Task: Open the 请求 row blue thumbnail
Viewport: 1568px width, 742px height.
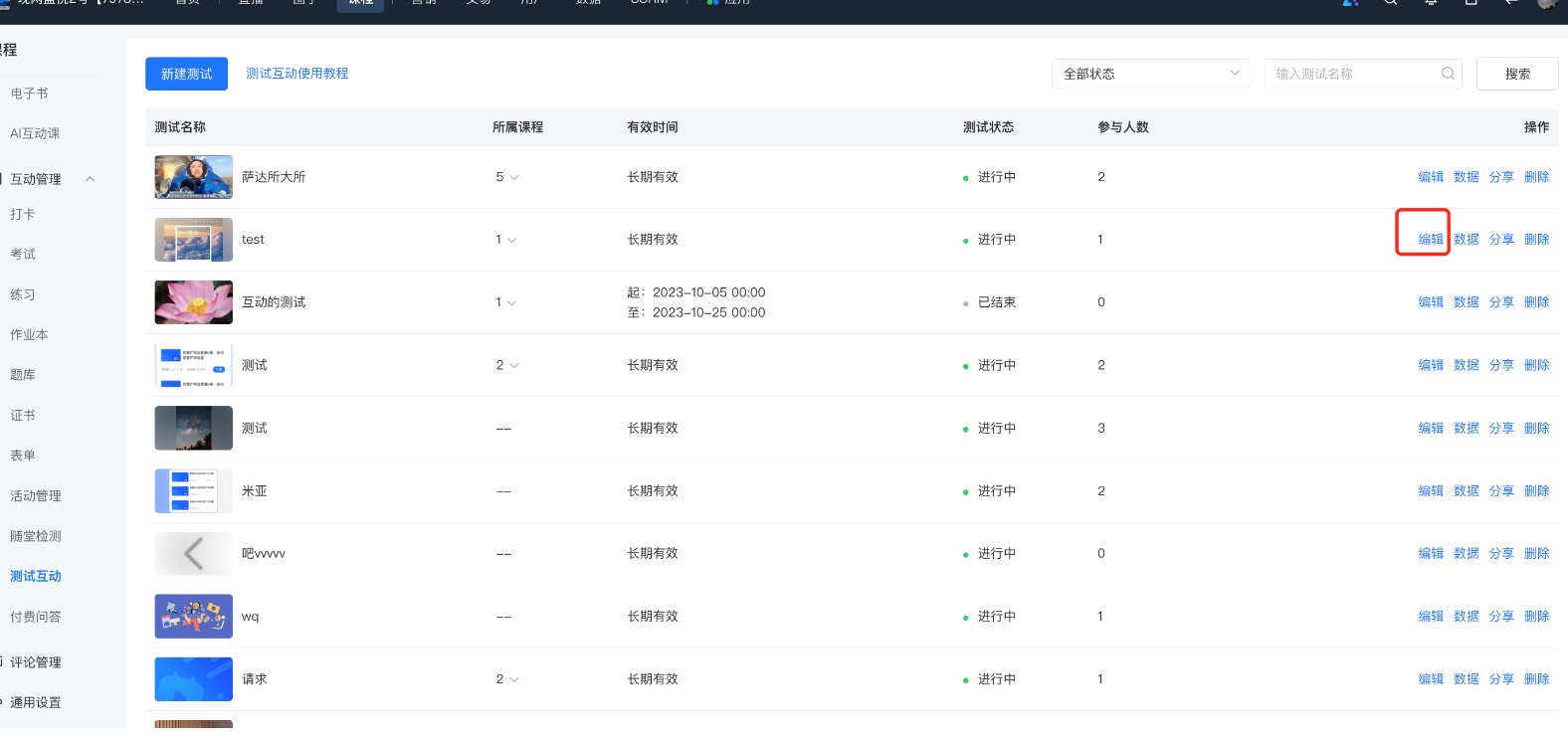Action: (194, 679)
